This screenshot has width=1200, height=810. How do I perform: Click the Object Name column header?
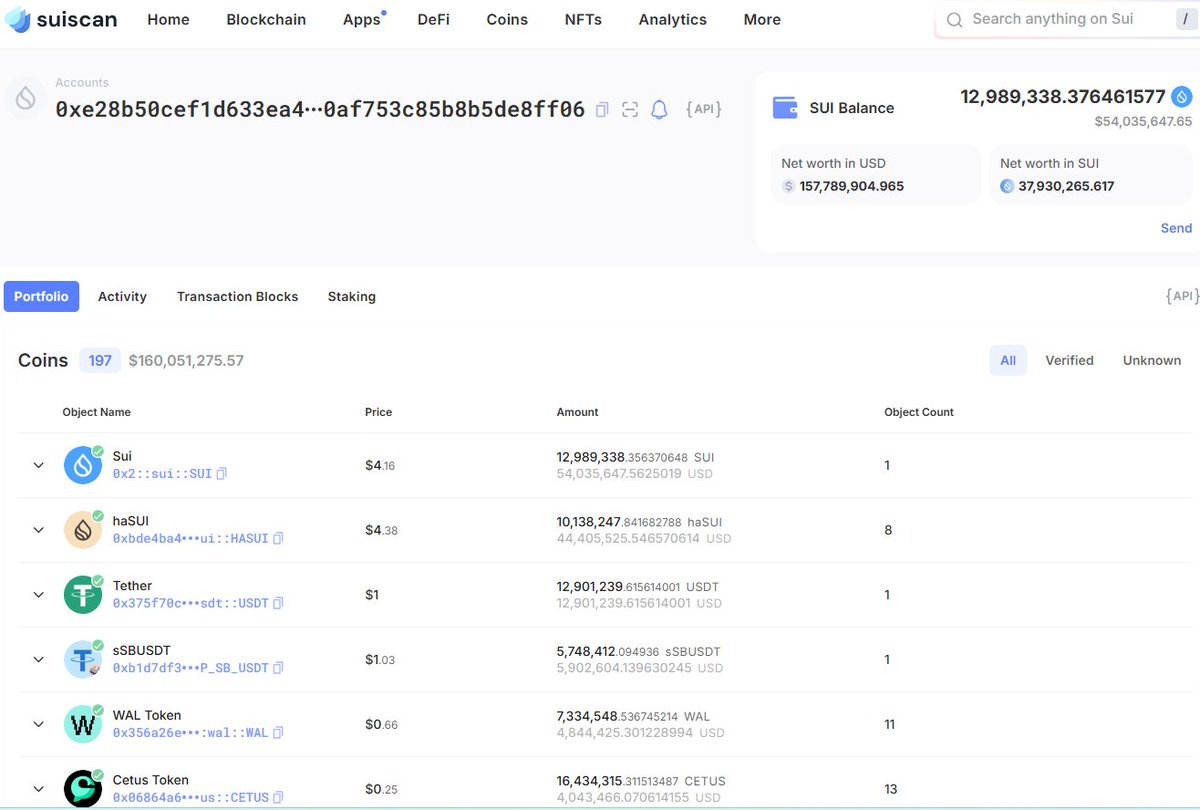tap(96, 412)
